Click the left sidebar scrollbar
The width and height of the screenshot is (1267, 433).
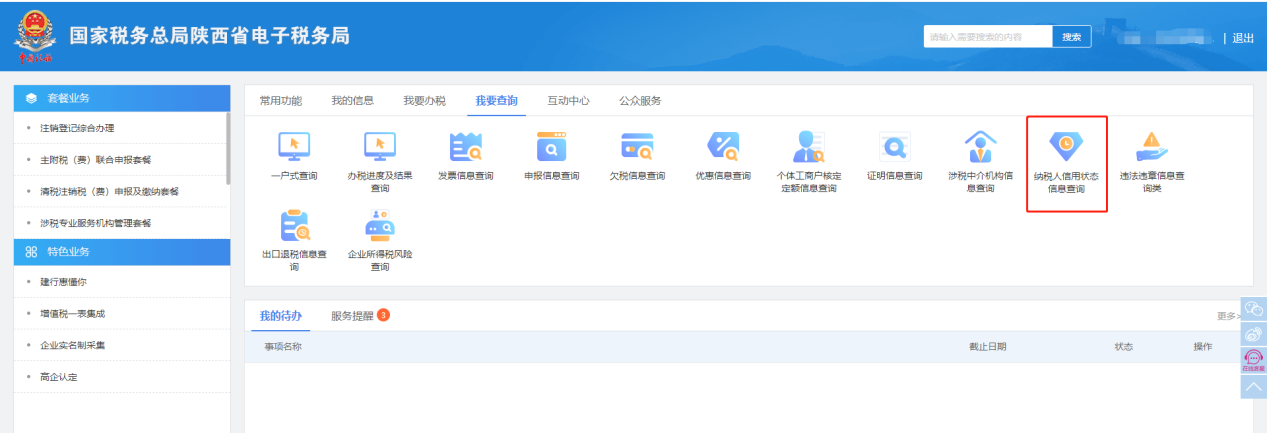[x=229, y=148]
